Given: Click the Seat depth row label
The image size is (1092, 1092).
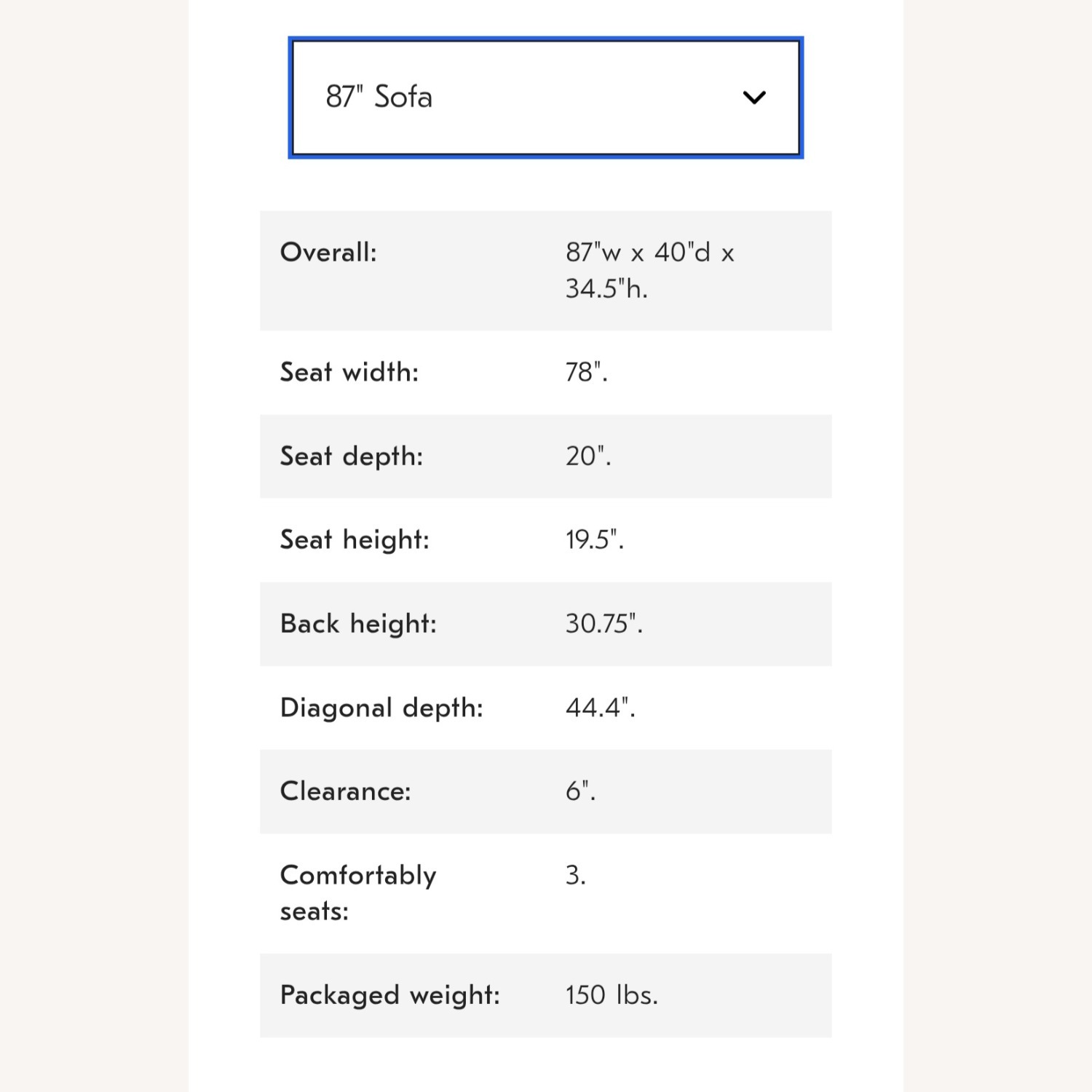Looking at the screenshot, I should tap(352, 456).
